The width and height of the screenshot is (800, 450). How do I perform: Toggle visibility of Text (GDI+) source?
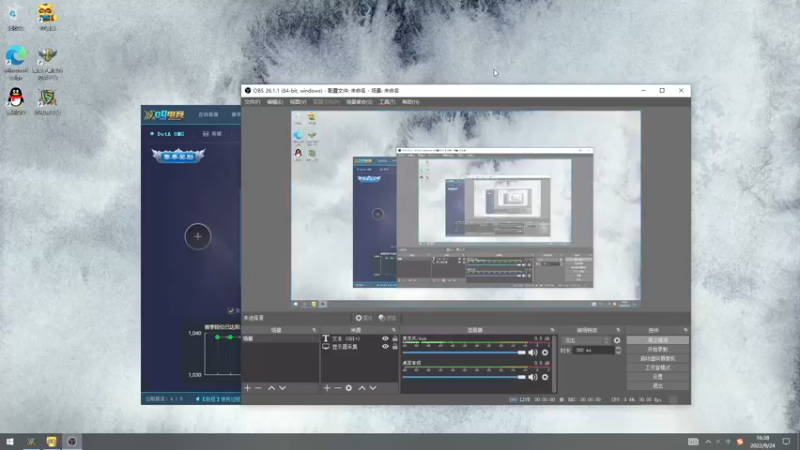385,338
